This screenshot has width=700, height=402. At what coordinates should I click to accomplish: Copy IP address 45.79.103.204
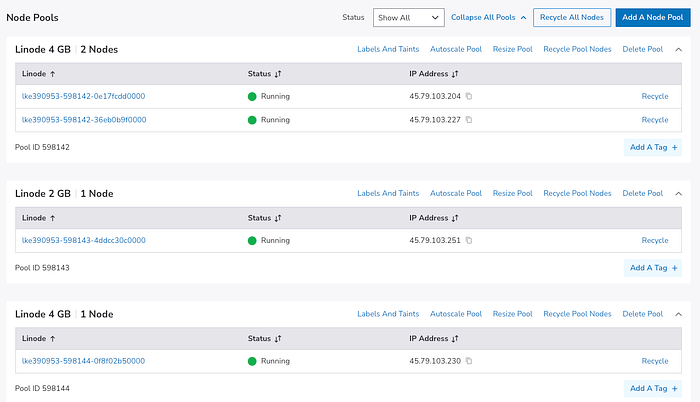468,96
